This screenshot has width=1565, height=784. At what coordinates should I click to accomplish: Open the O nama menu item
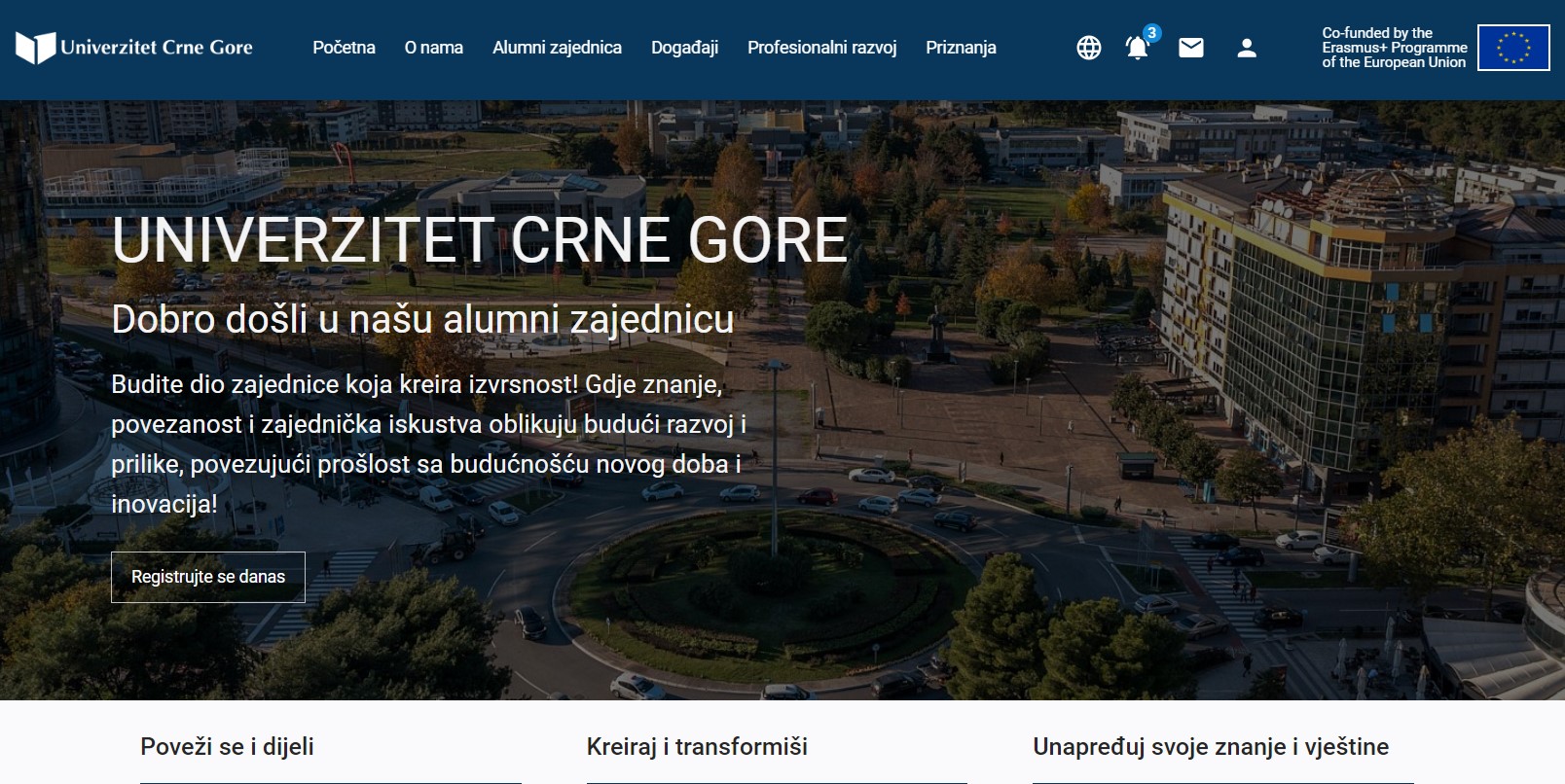[434, 48]
